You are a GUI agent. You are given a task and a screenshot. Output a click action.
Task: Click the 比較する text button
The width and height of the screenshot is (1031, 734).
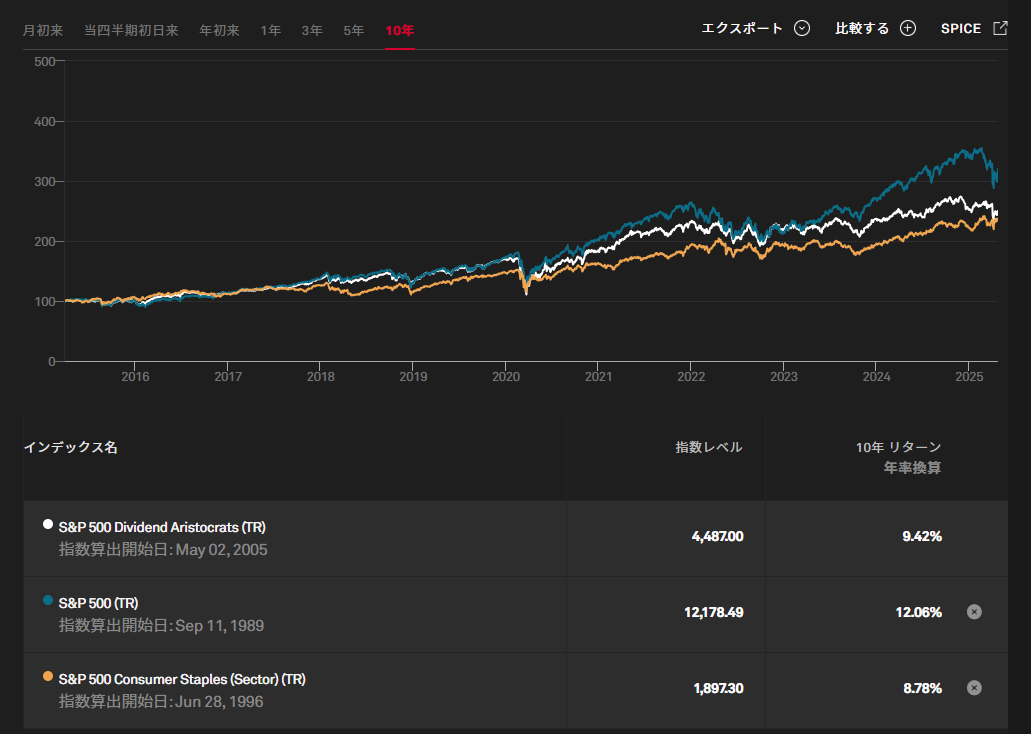[862, 28]
